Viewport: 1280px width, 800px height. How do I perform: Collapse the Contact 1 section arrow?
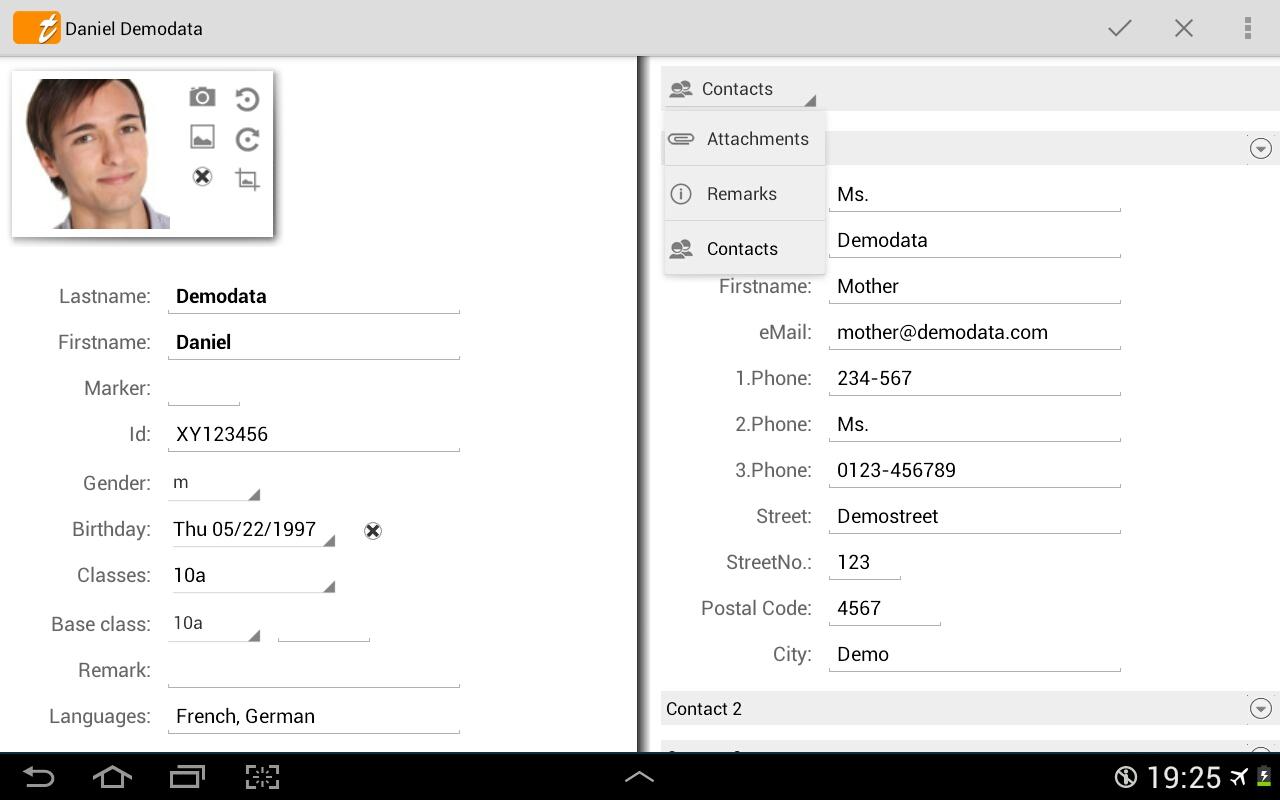point(1261,148)
